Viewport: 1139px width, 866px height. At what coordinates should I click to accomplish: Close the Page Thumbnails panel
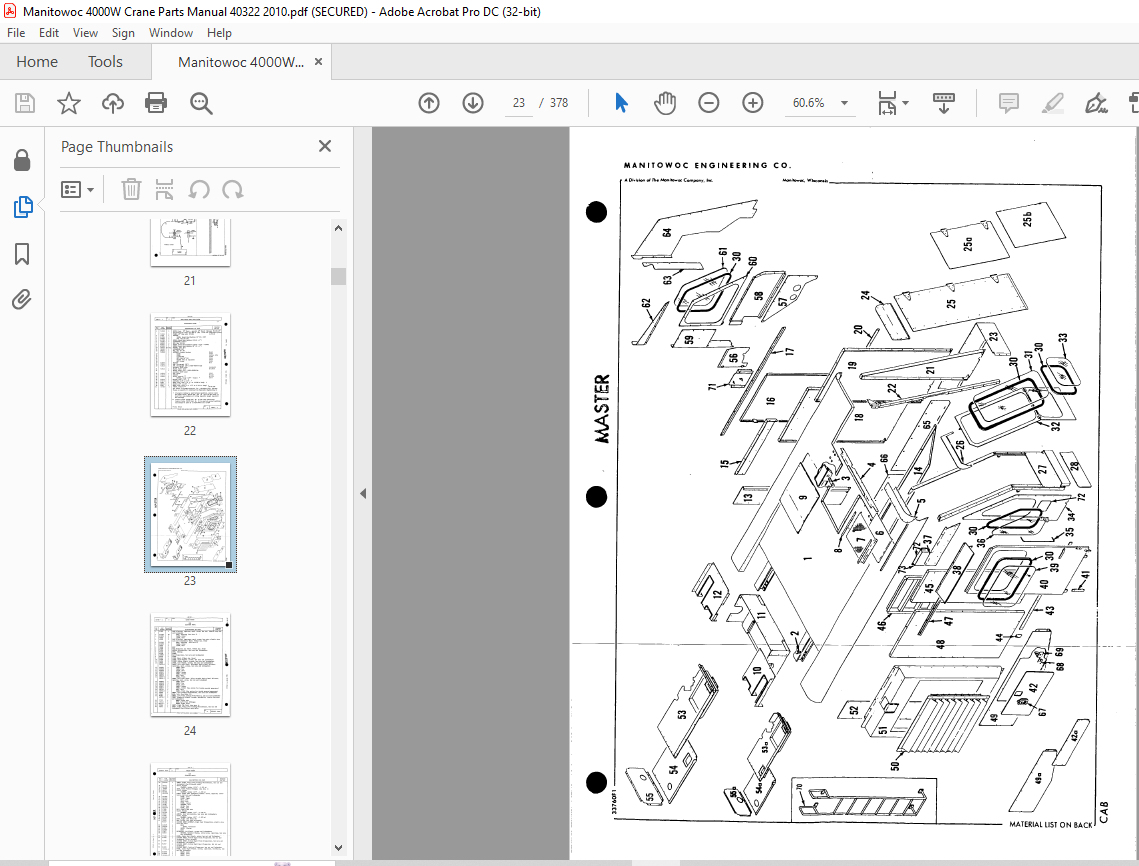point(325,146)
